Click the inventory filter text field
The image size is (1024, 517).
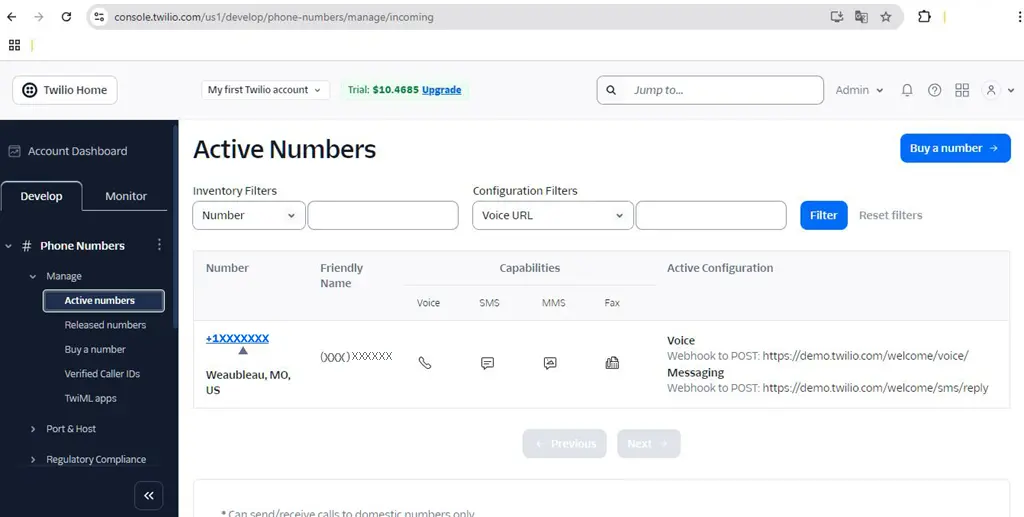[x=383, y=215]
